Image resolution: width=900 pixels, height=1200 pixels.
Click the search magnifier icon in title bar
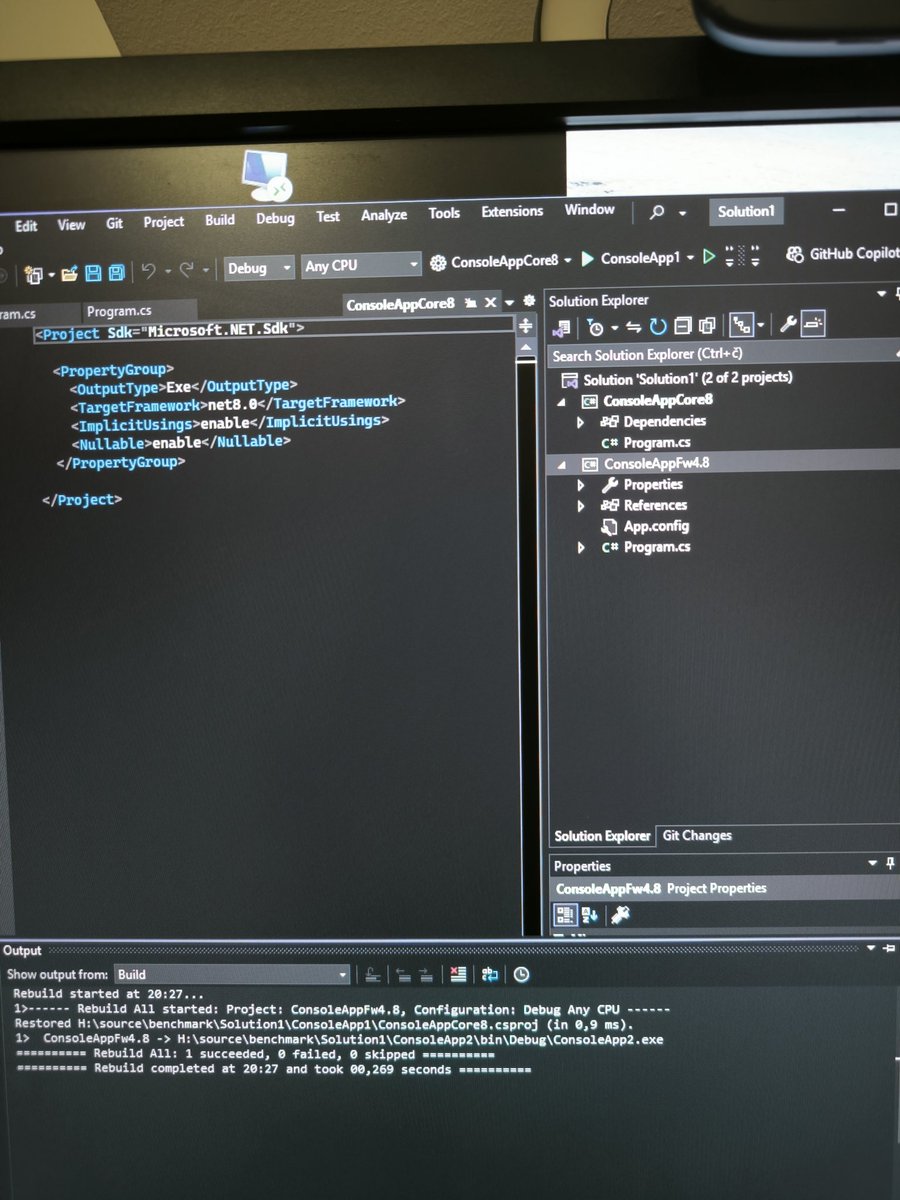pos(657,212)
